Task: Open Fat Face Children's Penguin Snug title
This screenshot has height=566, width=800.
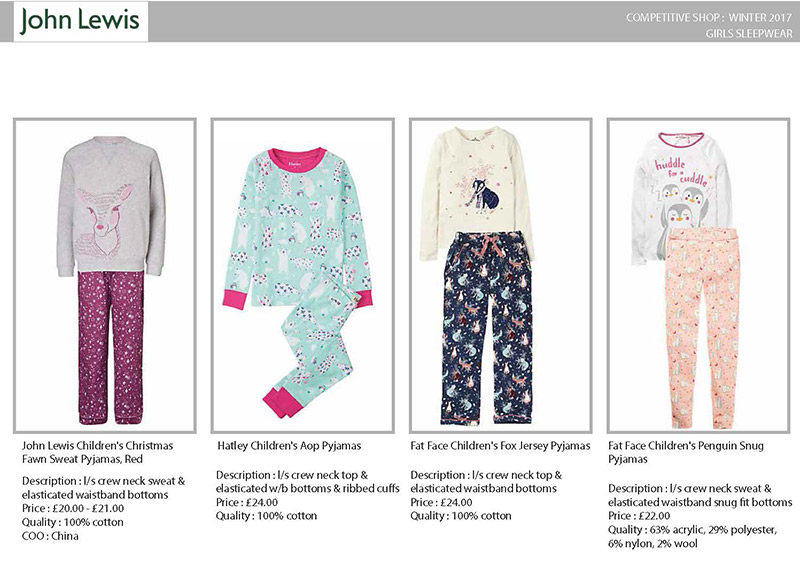Action: 686,452
